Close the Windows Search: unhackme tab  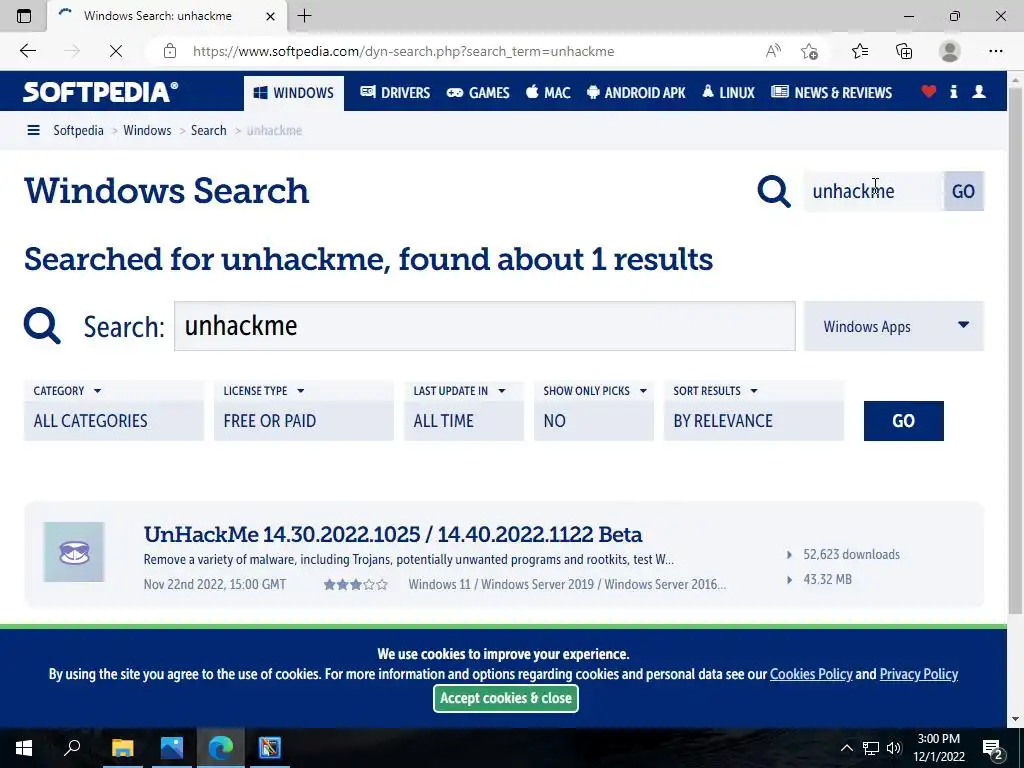(x=270, y=16)
